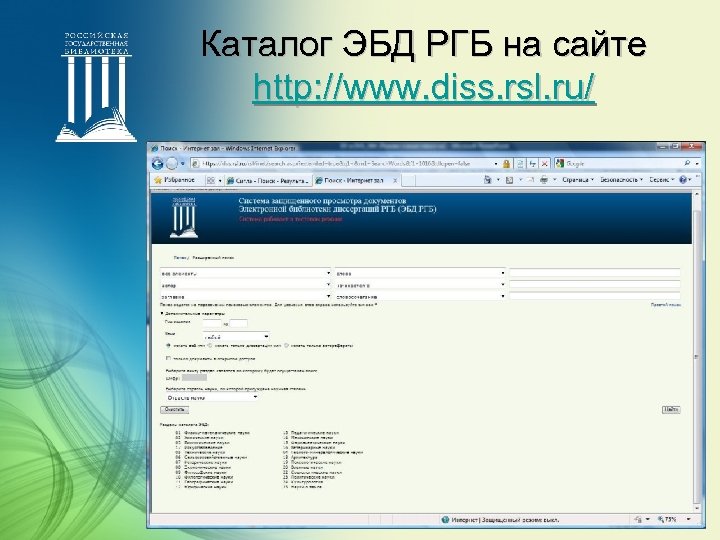720x540 pixels.
Task: Select 'искать только авторефераты' radio button
Action: [287, 345]
